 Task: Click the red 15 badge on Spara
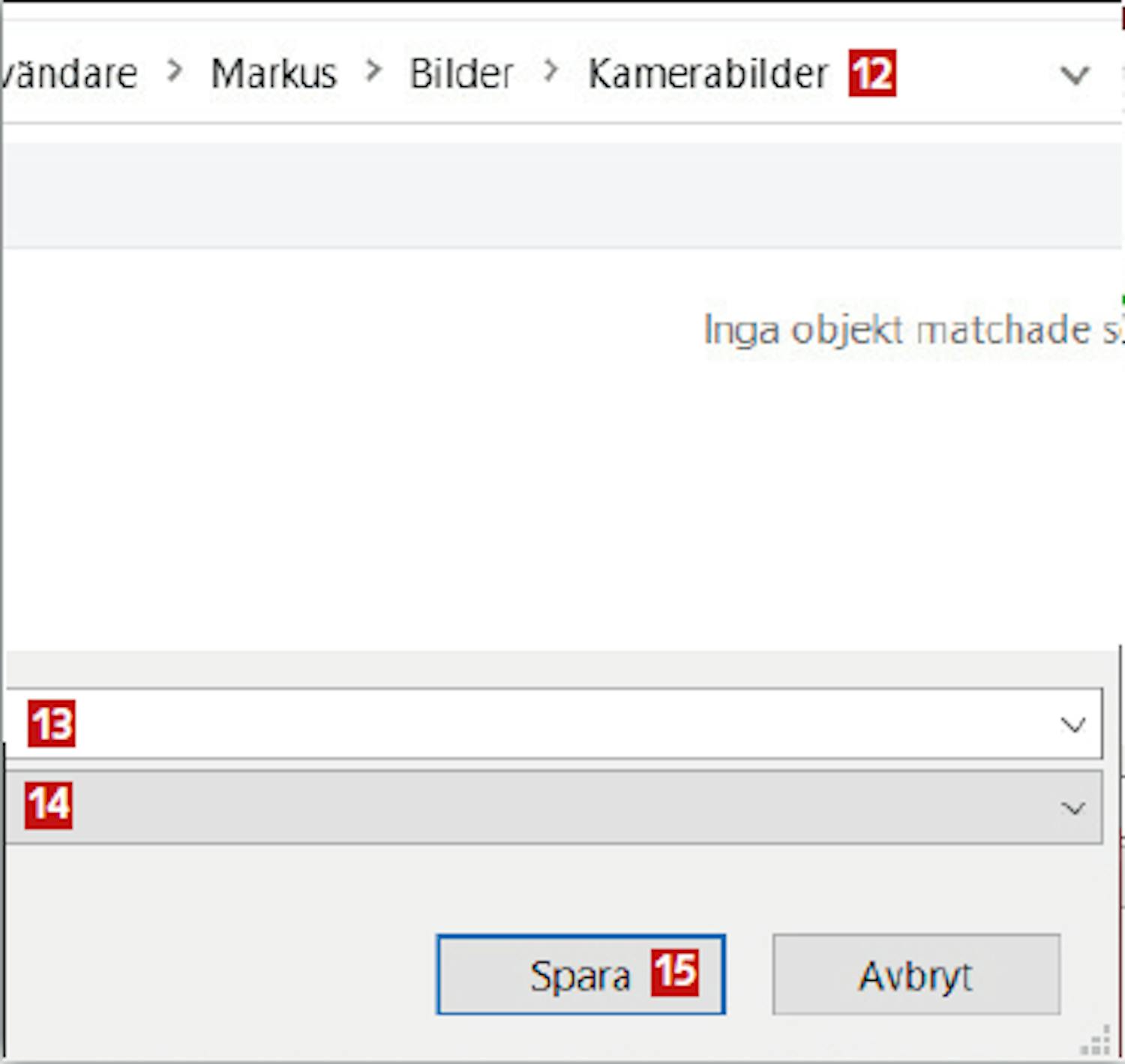(675, 973)
